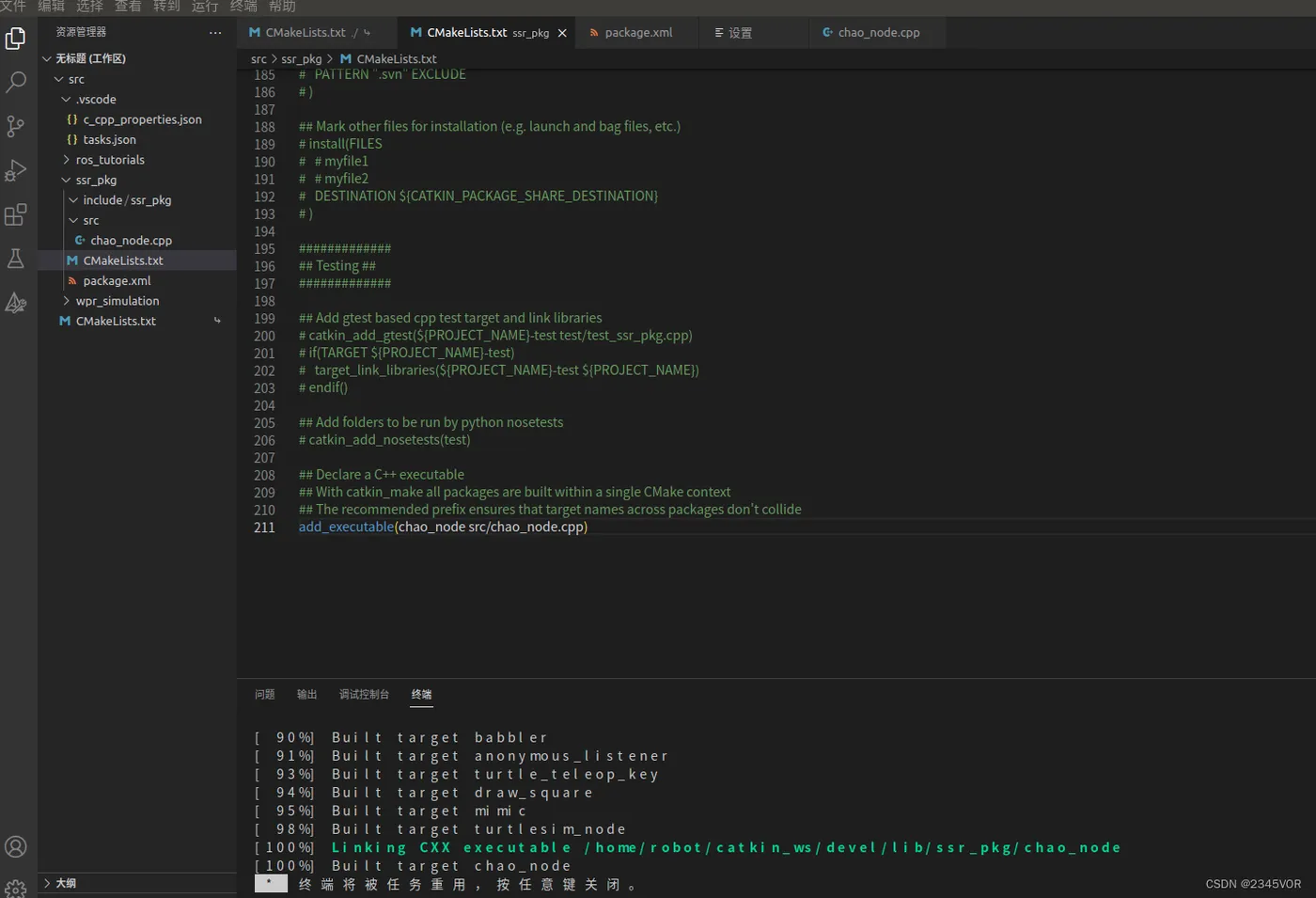
Task: Select the Terminal panel tab
Action: 421,695
